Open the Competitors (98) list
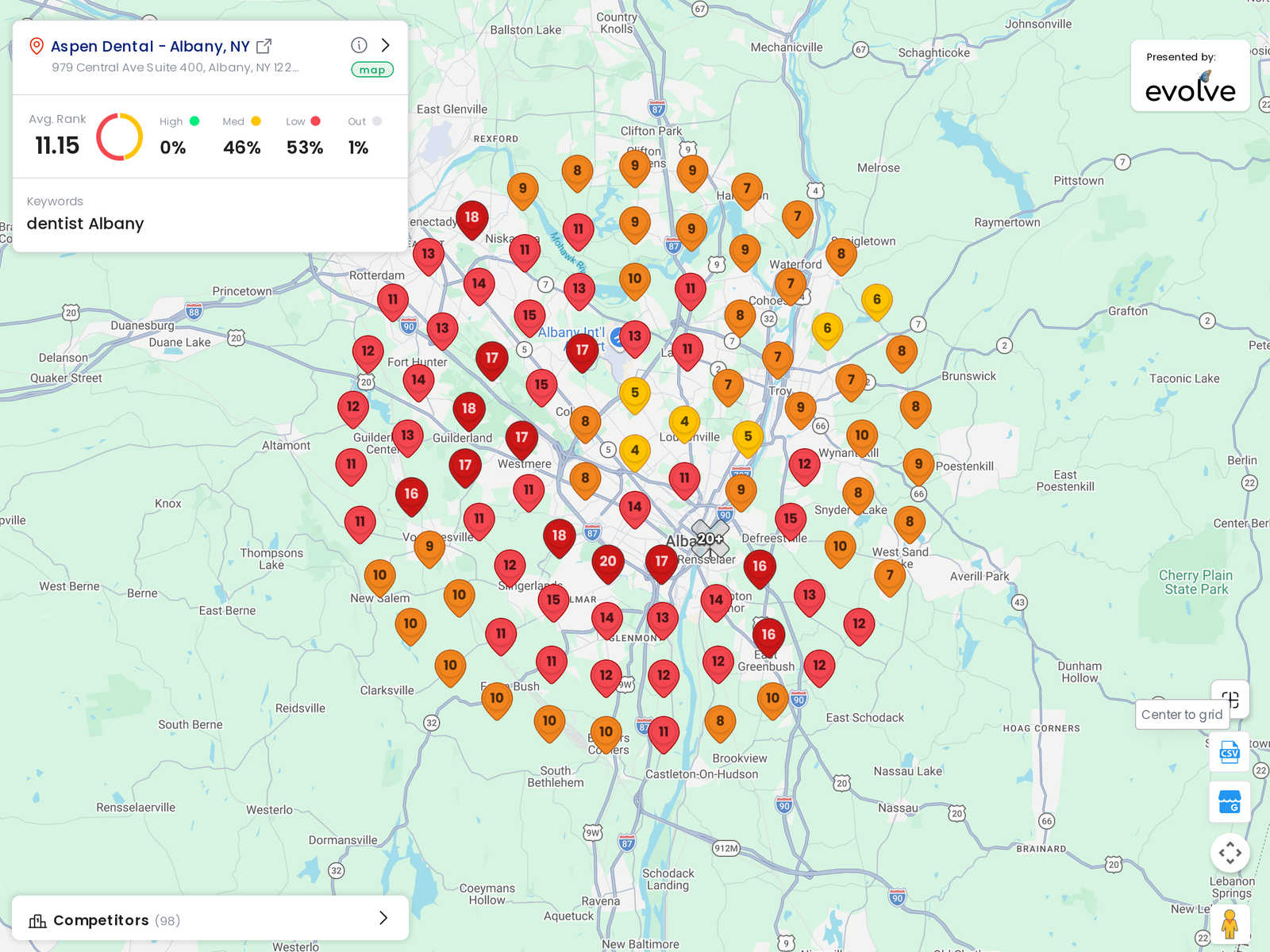This screenshot has height=952, width=1270. click(x=210, y=919)
